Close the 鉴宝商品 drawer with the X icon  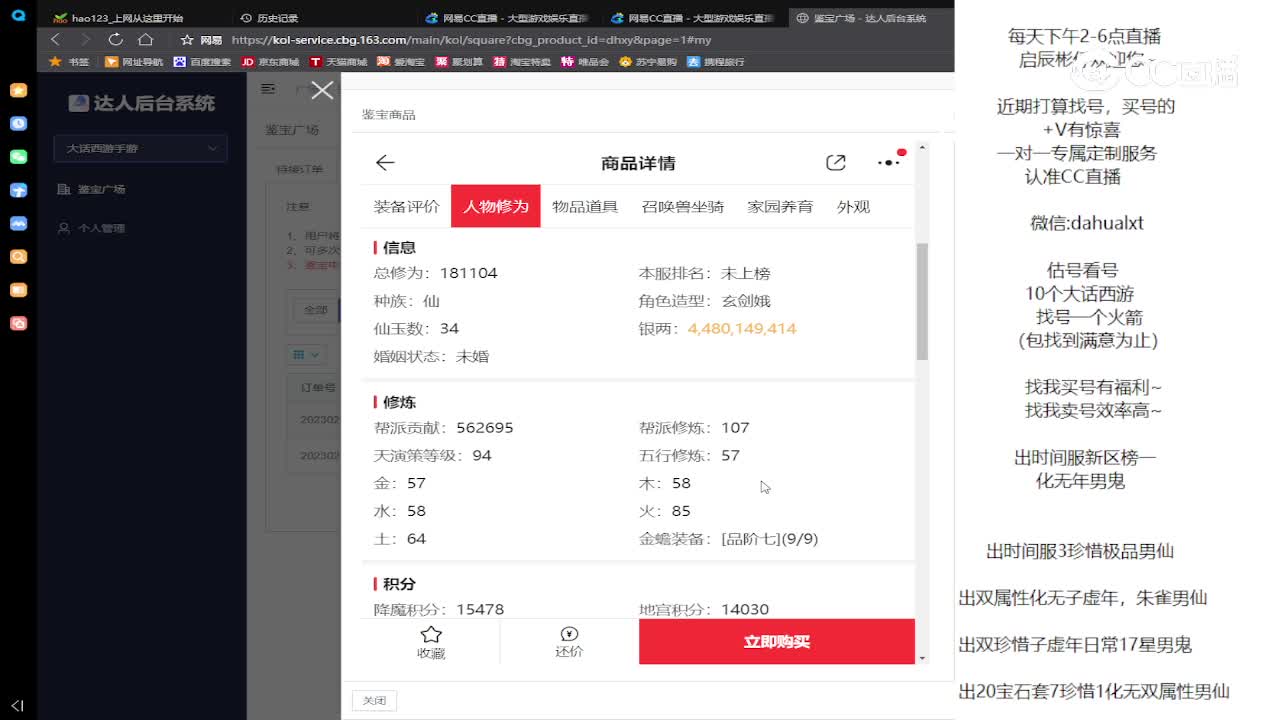pyautogui.click(x=322, y=91)
